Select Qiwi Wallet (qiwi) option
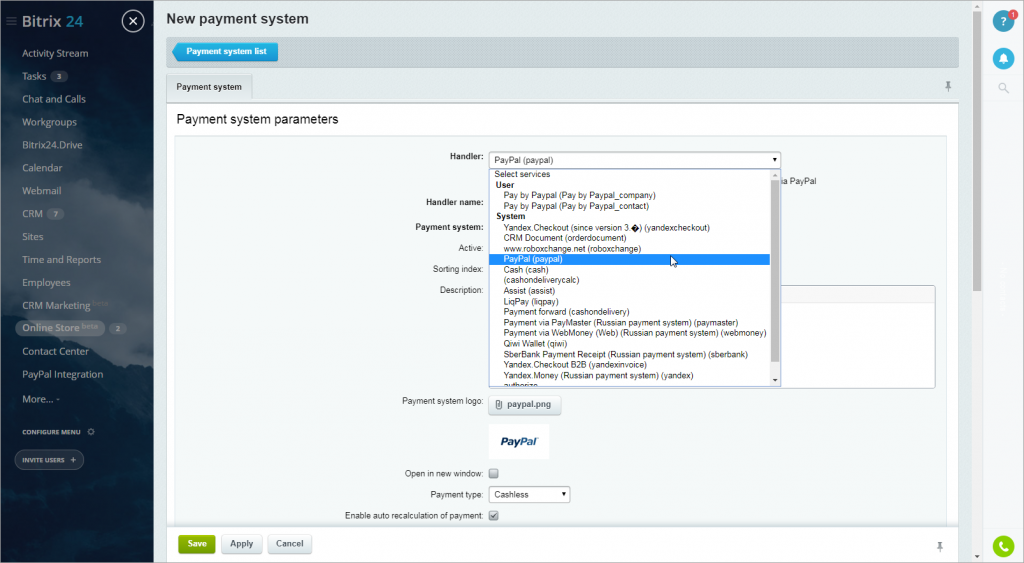This screenshot has width=1024, height=563. [x=535, y=344]
